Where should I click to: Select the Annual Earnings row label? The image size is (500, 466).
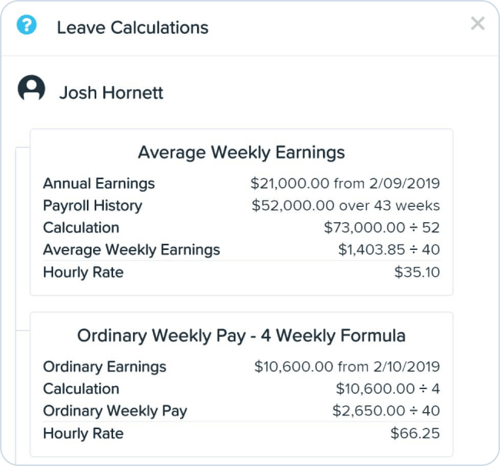99,184
